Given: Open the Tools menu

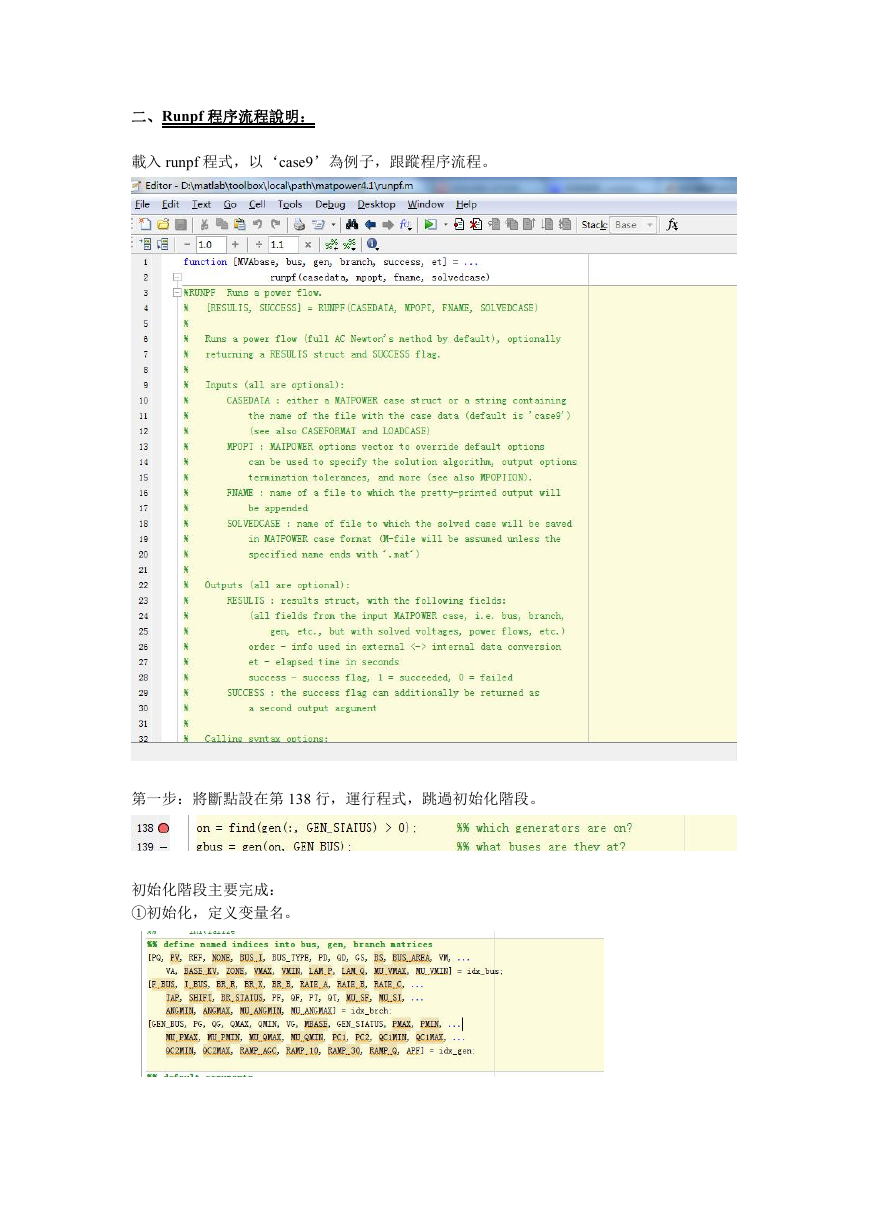Looking at the screenshot, I should 290,204.
